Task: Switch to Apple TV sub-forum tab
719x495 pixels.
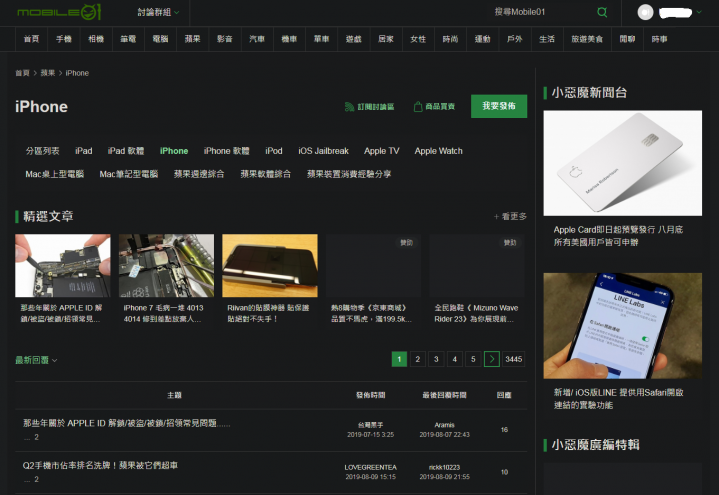Action: coord(382,151)
